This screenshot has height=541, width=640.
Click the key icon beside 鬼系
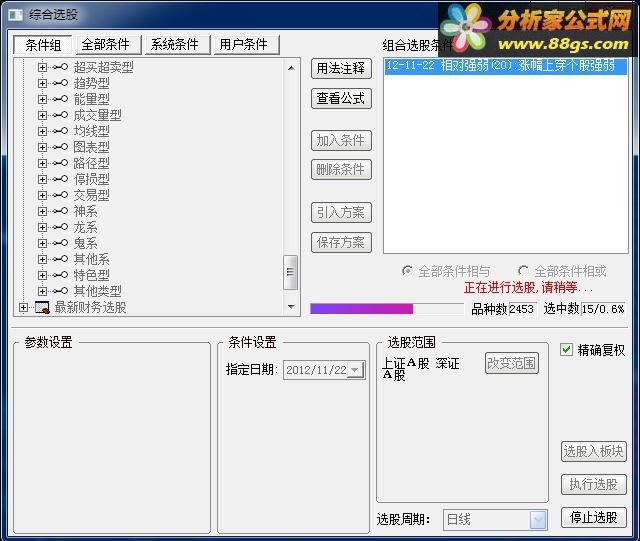click(x=60, y=243)
